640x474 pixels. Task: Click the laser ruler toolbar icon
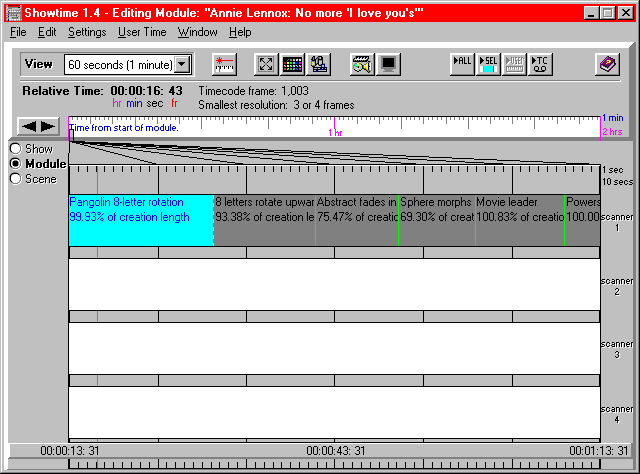(224, 65)
